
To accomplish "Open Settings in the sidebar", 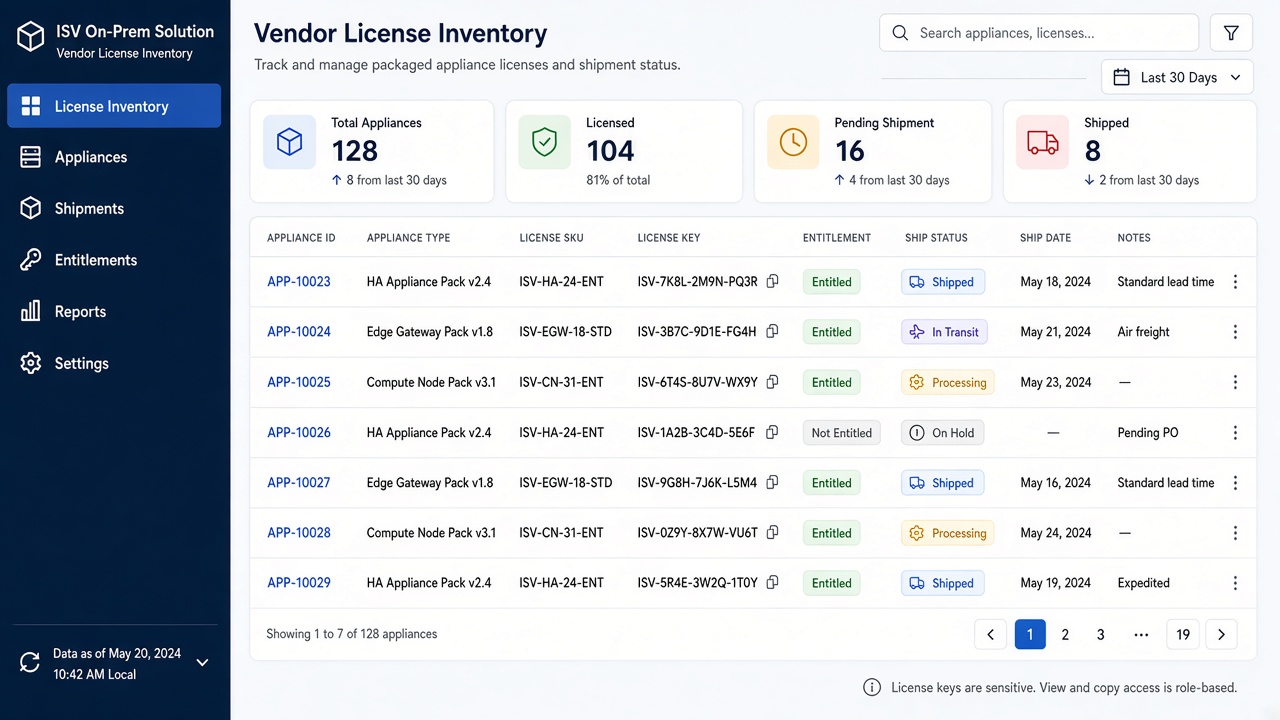I will click(114, 363).
